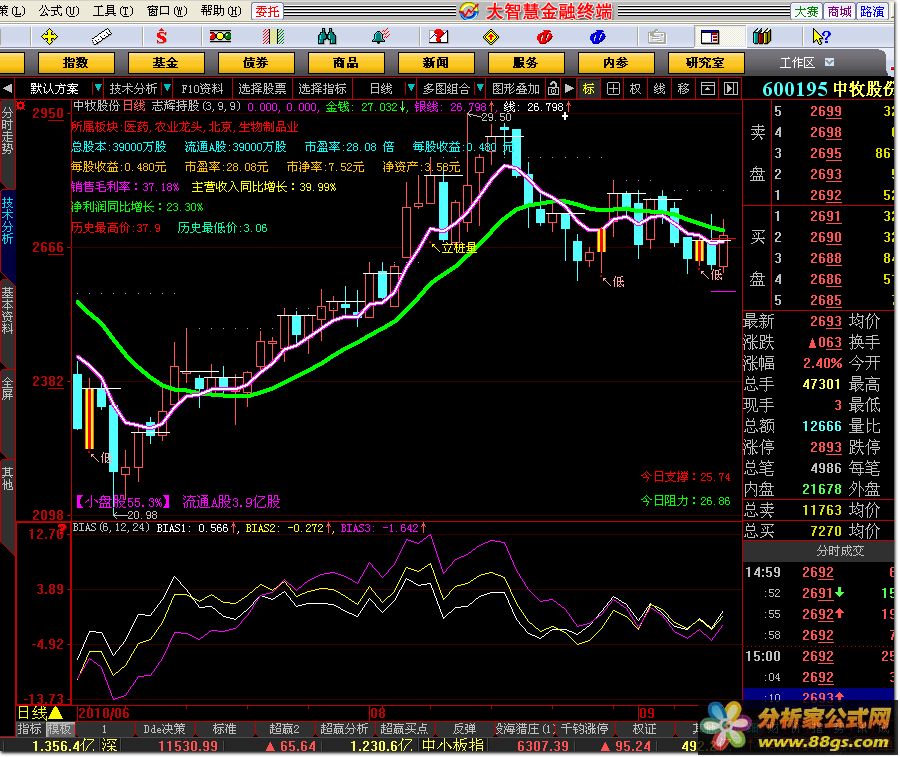This screenshot has width=900, height=757.
Task: Open the 基金 category button
Action: 166,63
